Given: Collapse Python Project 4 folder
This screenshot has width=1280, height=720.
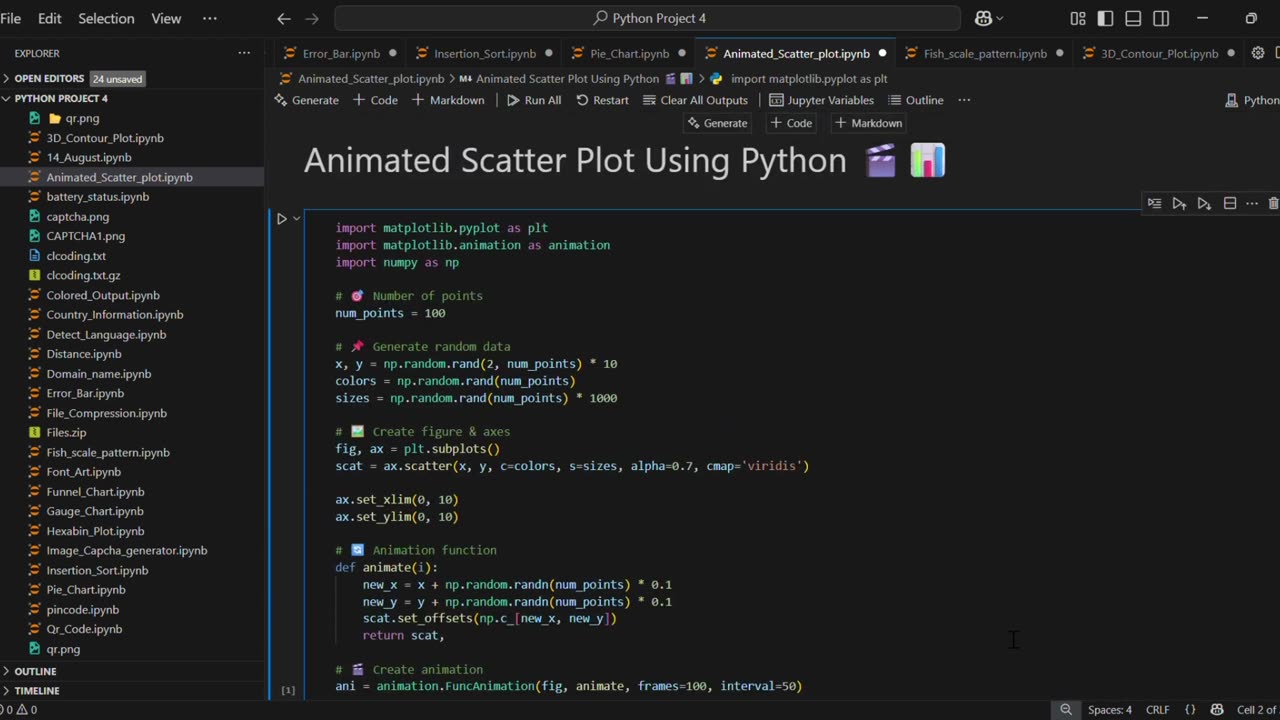Looking at the screenshot, I should pyautogui.click(x=60, y=98).
